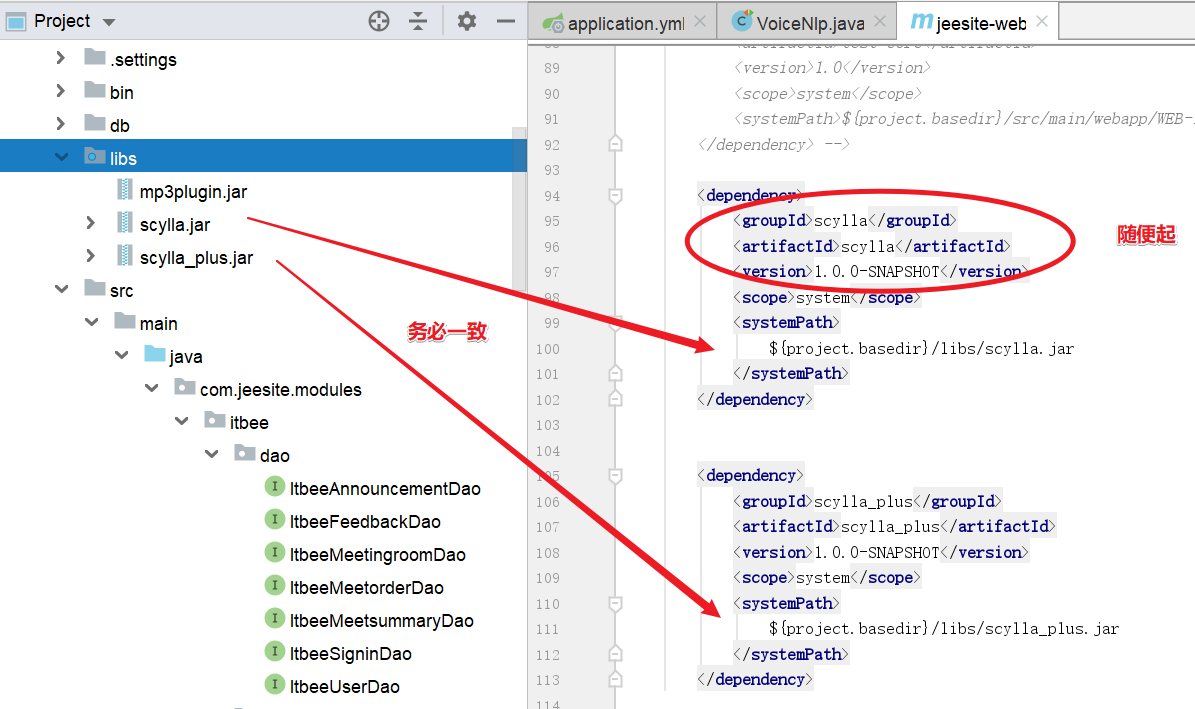Fold the dependency block at line 105

click(x=616, y=476)
